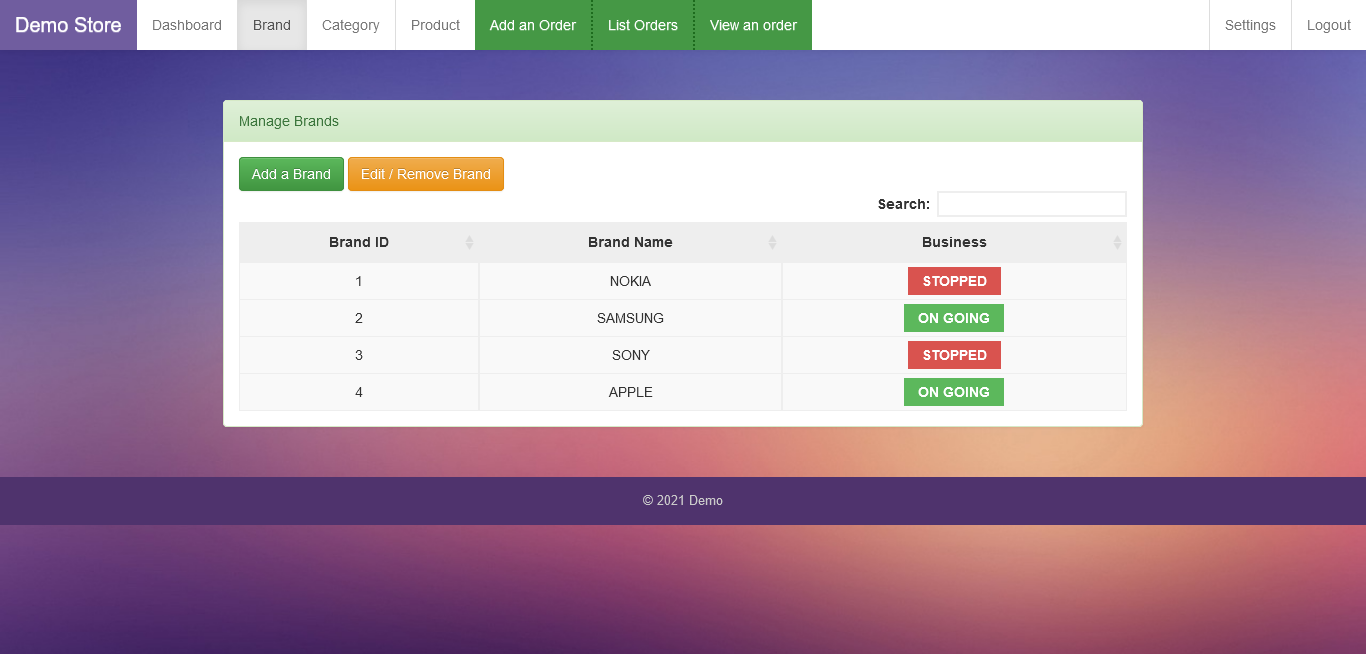Click the Demo Store brand logo

tap(68, 25)
